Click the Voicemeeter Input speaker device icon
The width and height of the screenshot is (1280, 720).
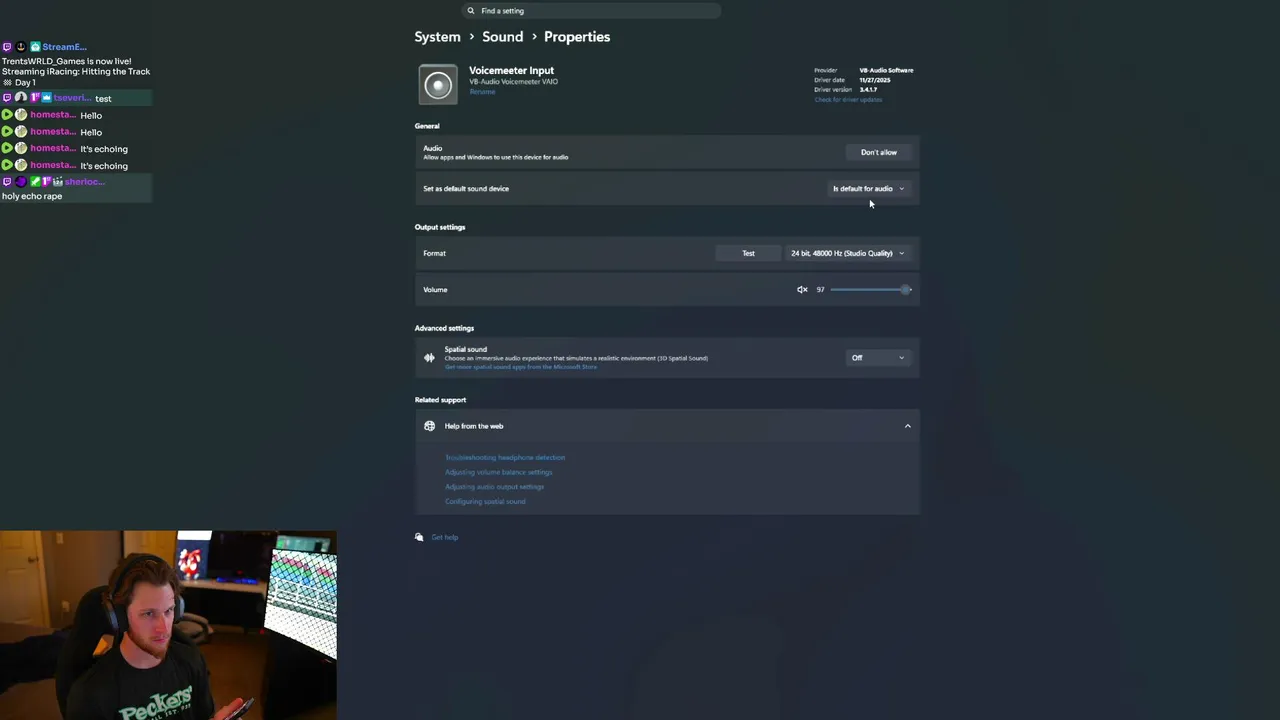pyautogui.click(x=437, y=85)
